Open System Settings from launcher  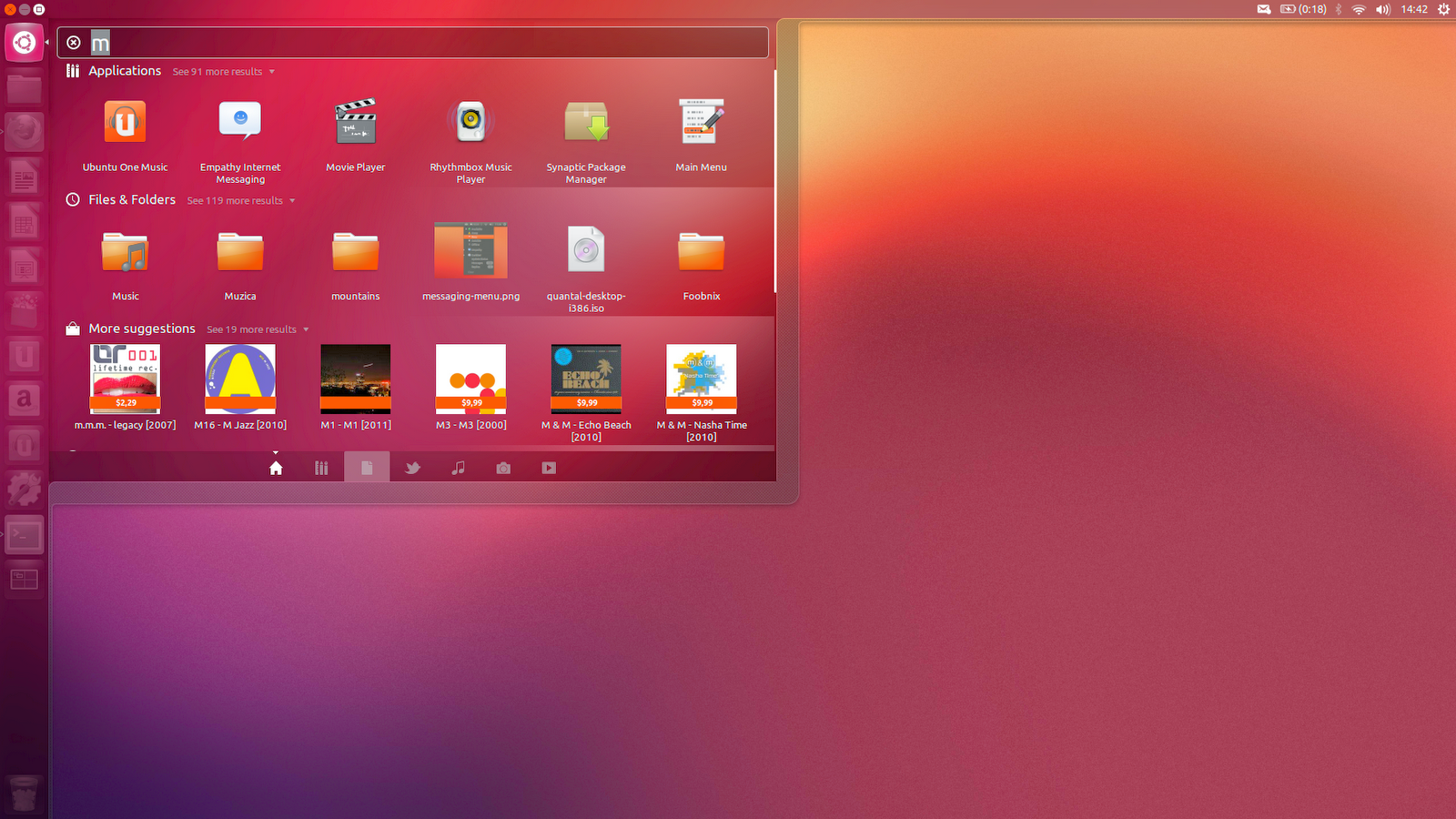point(25,490)
